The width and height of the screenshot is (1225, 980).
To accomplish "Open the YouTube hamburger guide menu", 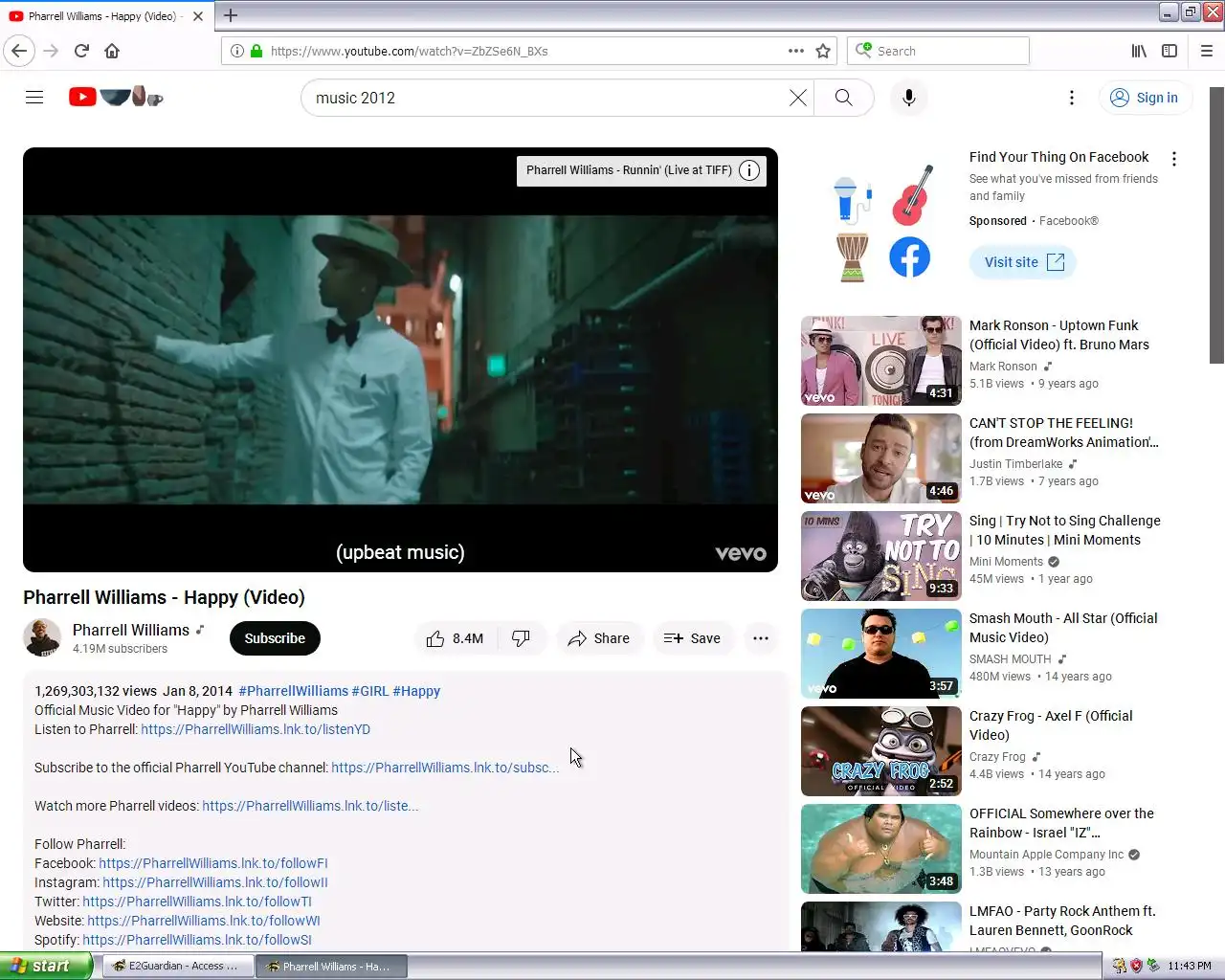I will point(34,98).
